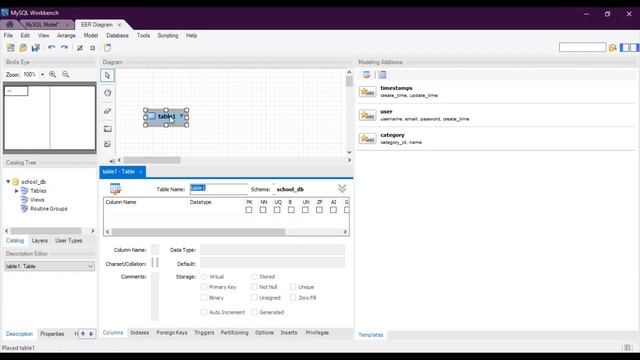Click the diagram vertical scrollbar thumb
Image resolution: width=640 pixels, height=360 pixels.
tap(349, 81)
